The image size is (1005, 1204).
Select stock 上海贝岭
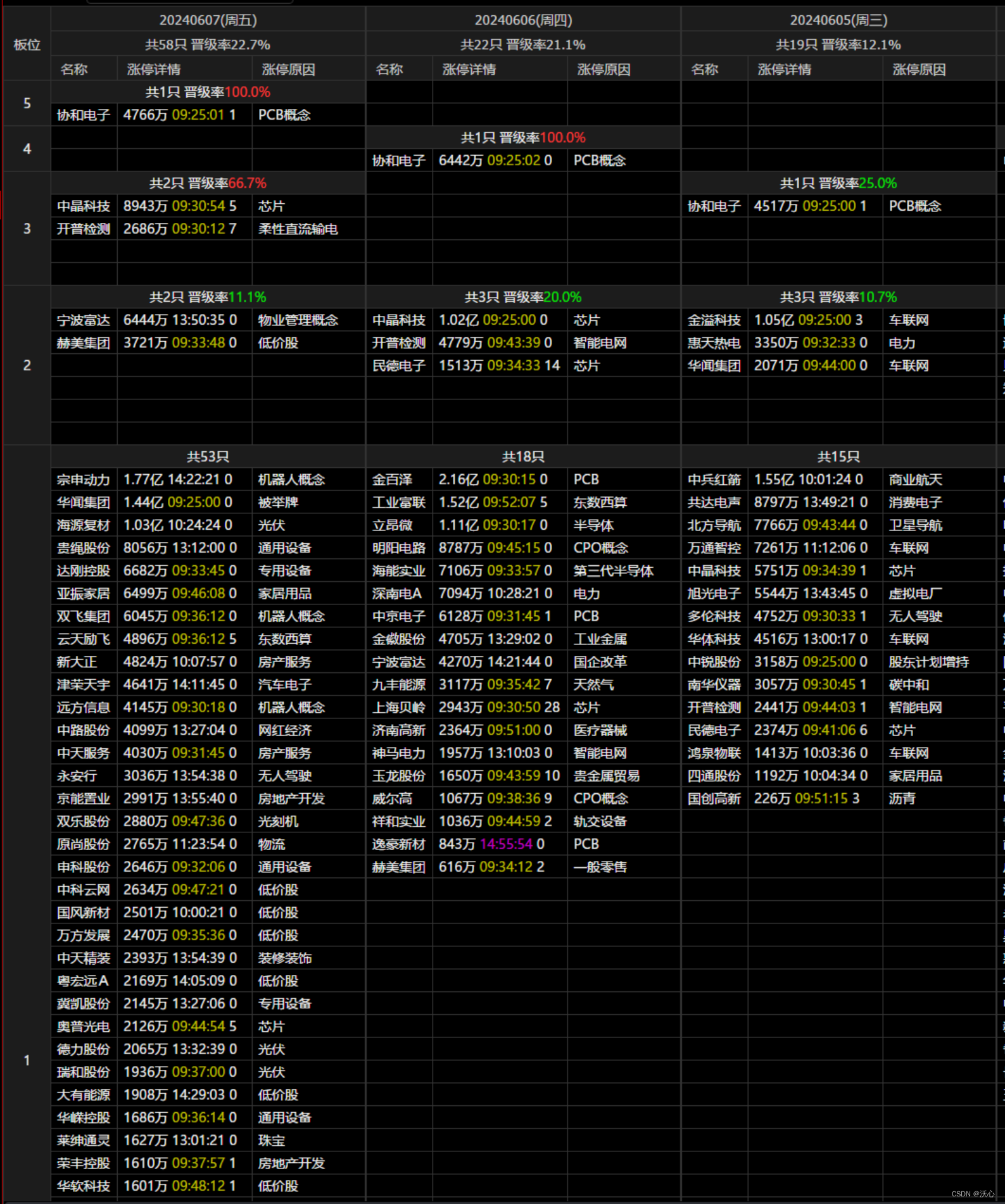click(399, 708)
